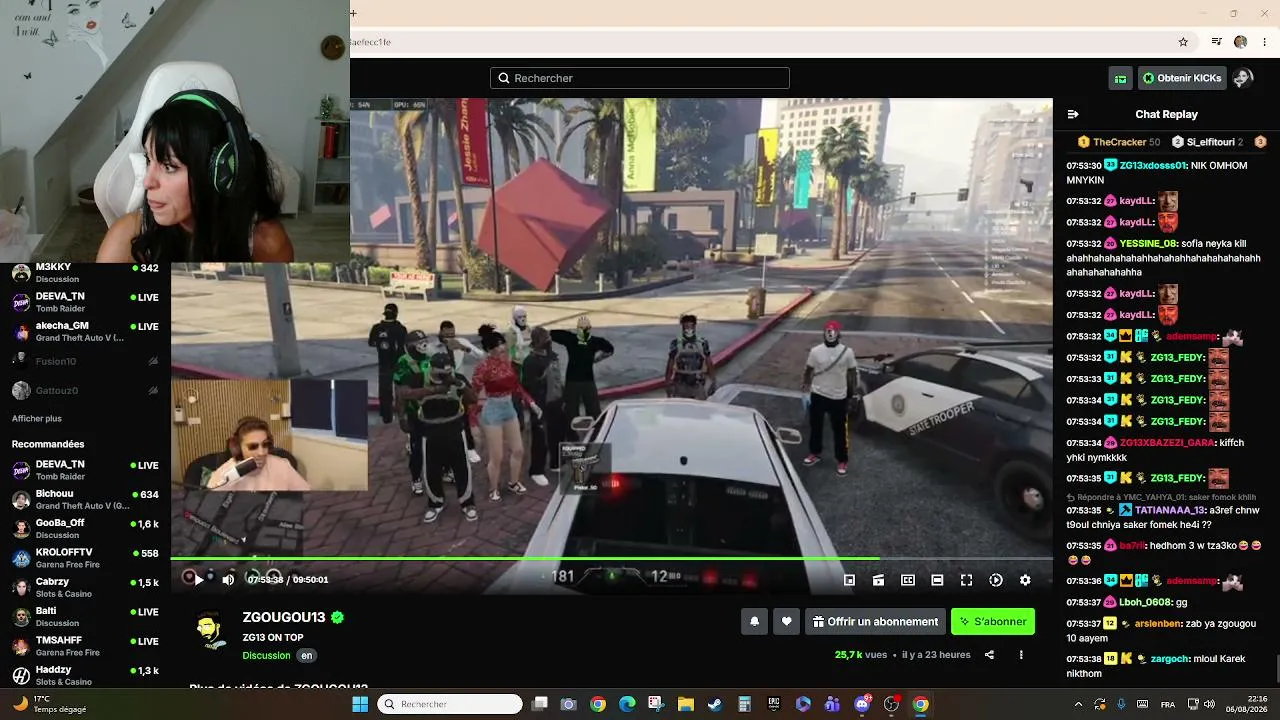Open M3KKY channel in sidebar
This screenshot has width=1280, height=720.
click(85, 273)
